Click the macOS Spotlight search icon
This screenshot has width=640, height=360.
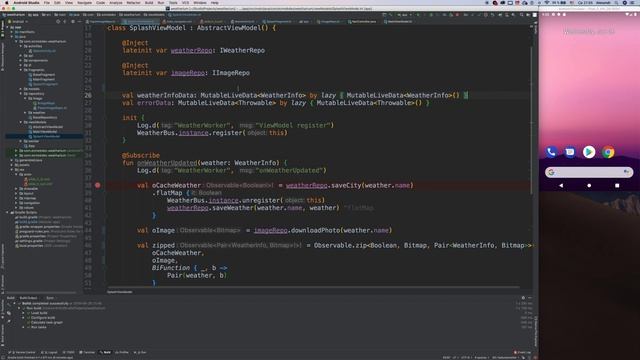[616, 2]
